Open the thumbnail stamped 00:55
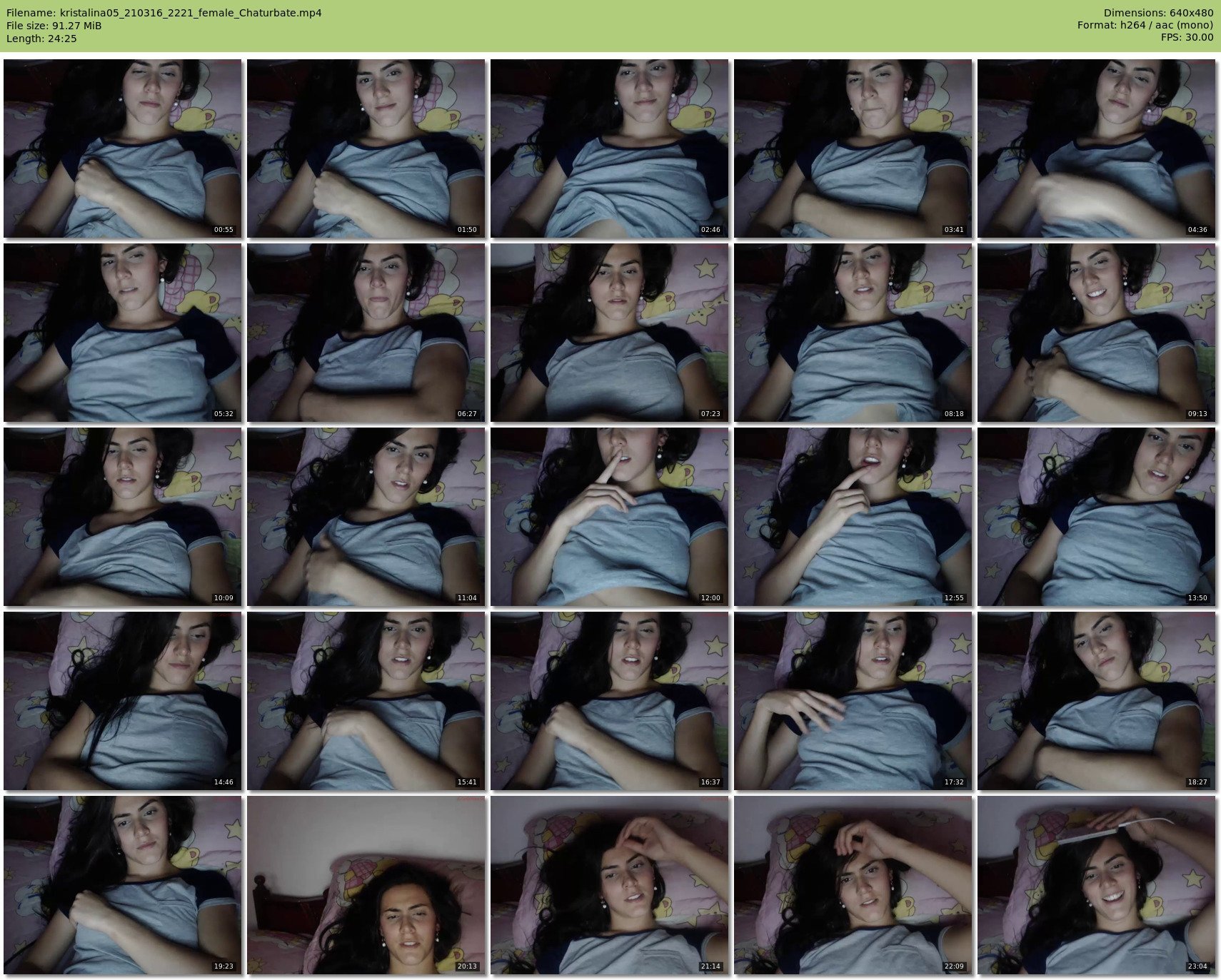 (122, 148)
